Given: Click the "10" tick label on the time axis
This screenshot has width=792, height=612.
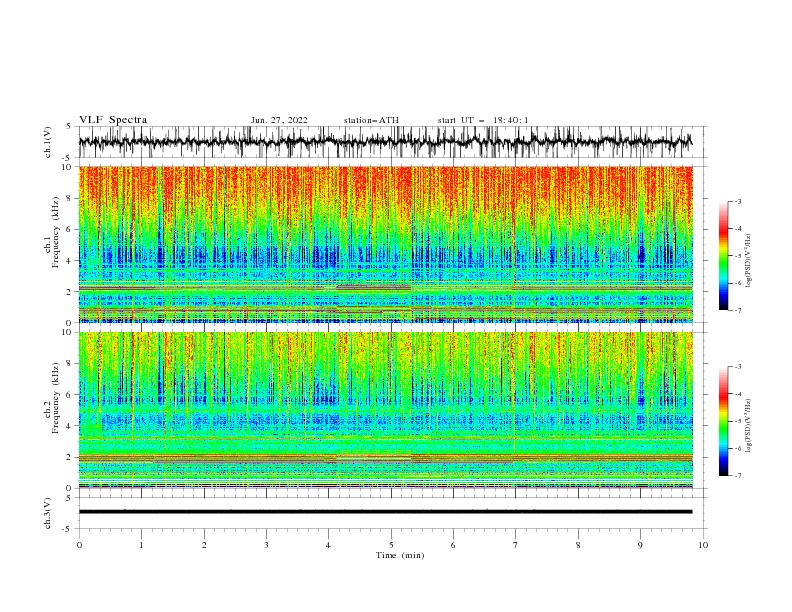Looking at the screenshot, I should [x=703, y=545].
